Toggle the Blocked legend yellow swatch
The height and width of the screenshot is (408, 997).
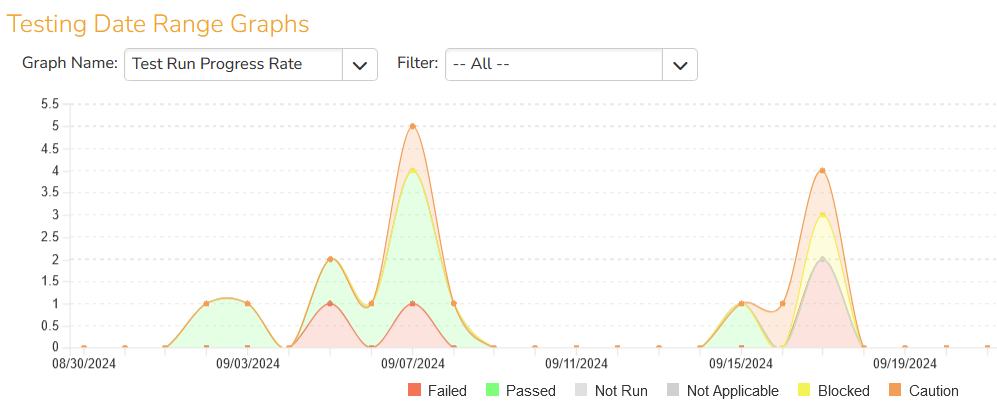click(804, 390)
